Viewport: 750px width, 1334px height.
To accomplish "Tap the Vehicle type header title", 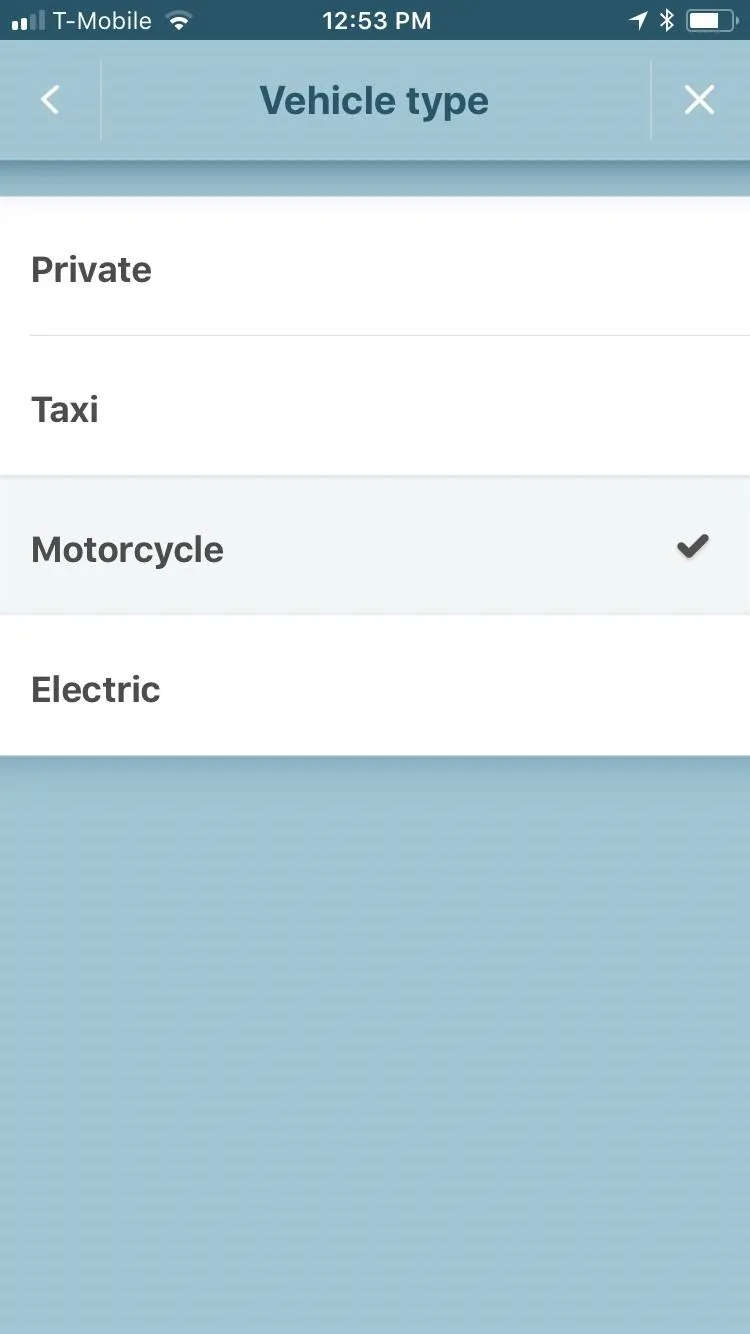I will click(x=374, y=100).
